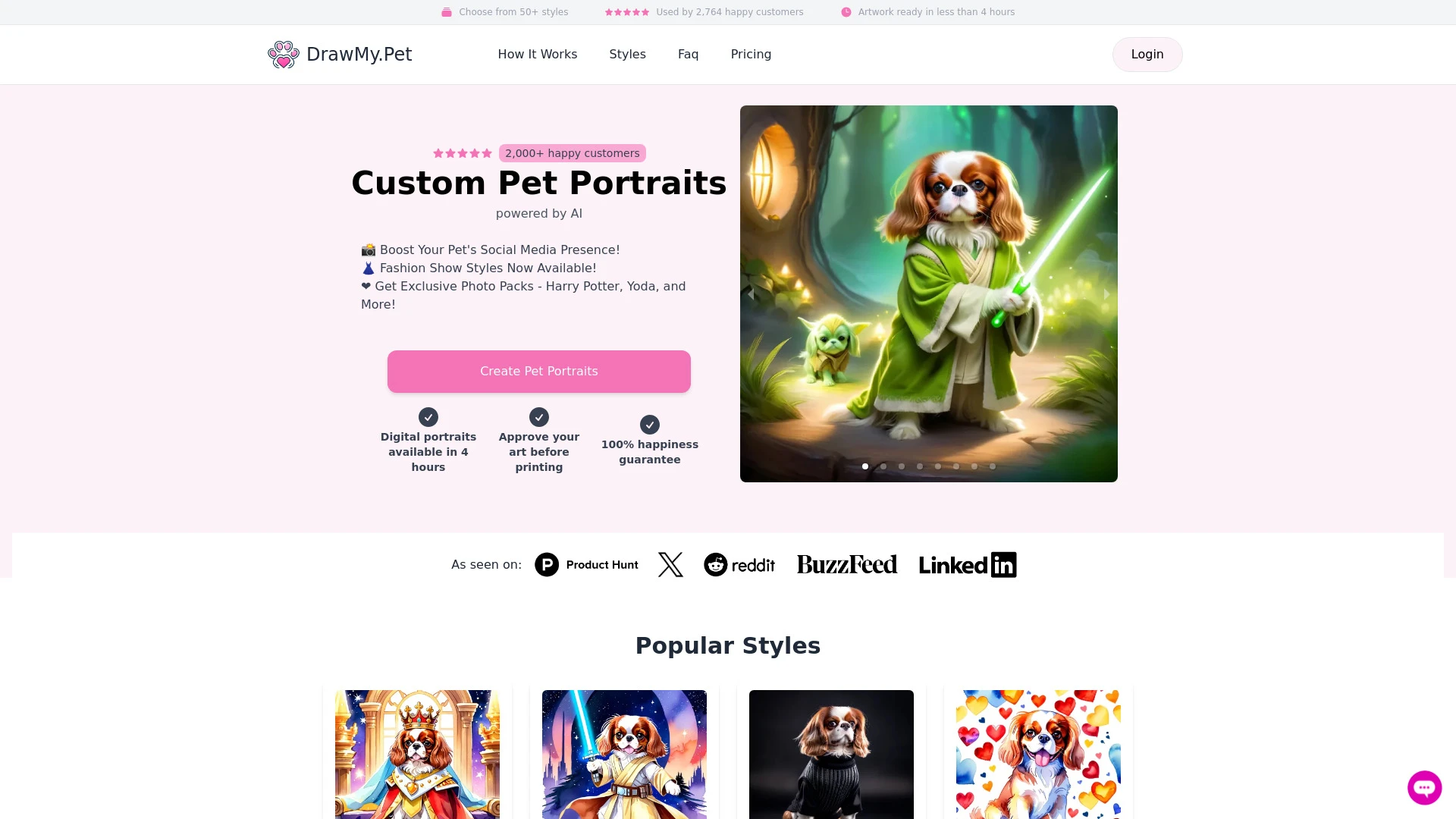Toggle the fifth carousel dot indicator
1456x819 pixels.
pyautogui.click(x=938, y=466)
